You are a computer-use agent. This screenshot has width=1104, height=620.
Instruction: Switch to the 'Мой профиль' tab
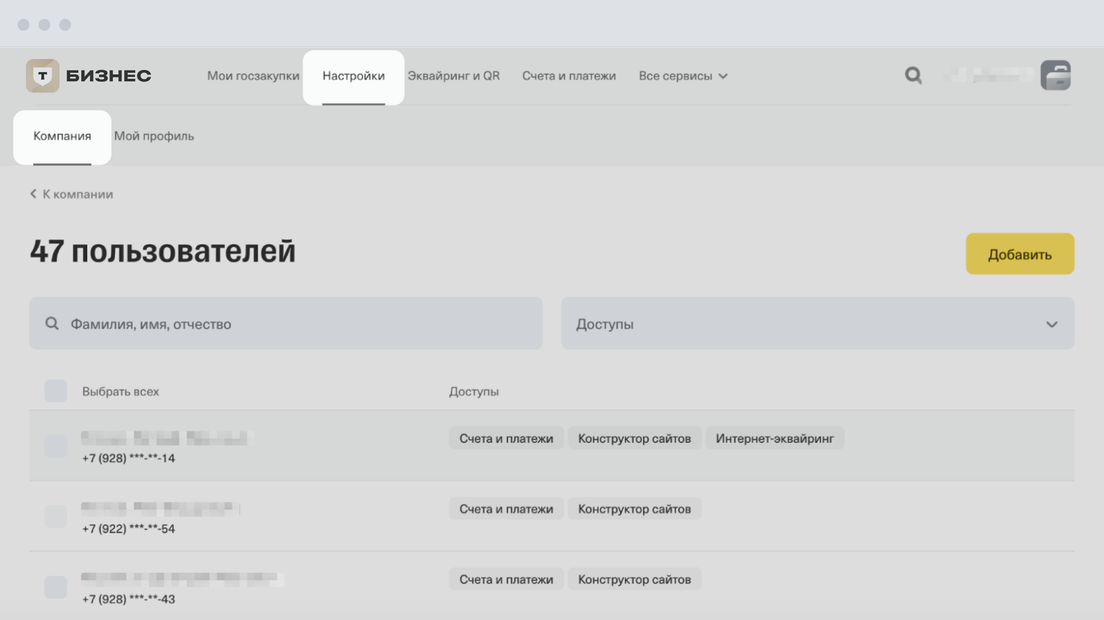click(x=154, y=136)
